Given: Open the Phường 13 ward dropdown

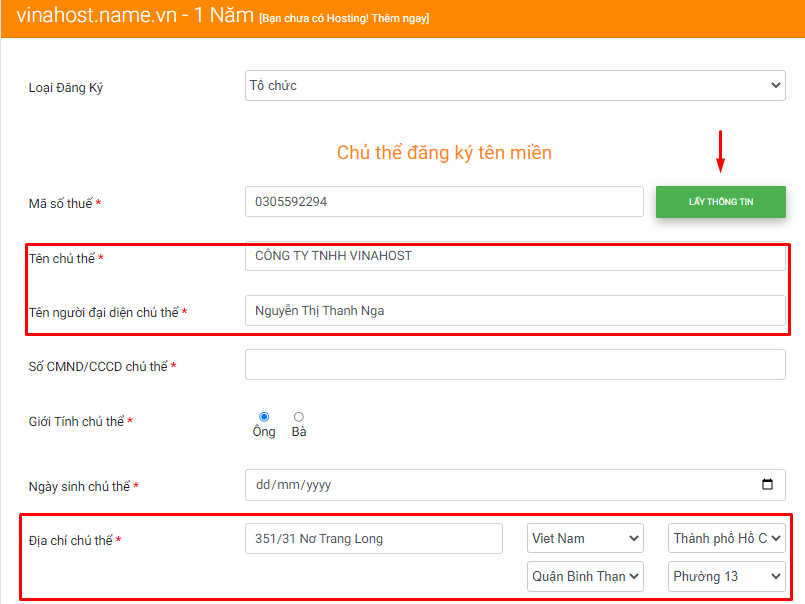Looking at the screenshot, I should click(726, 576).
